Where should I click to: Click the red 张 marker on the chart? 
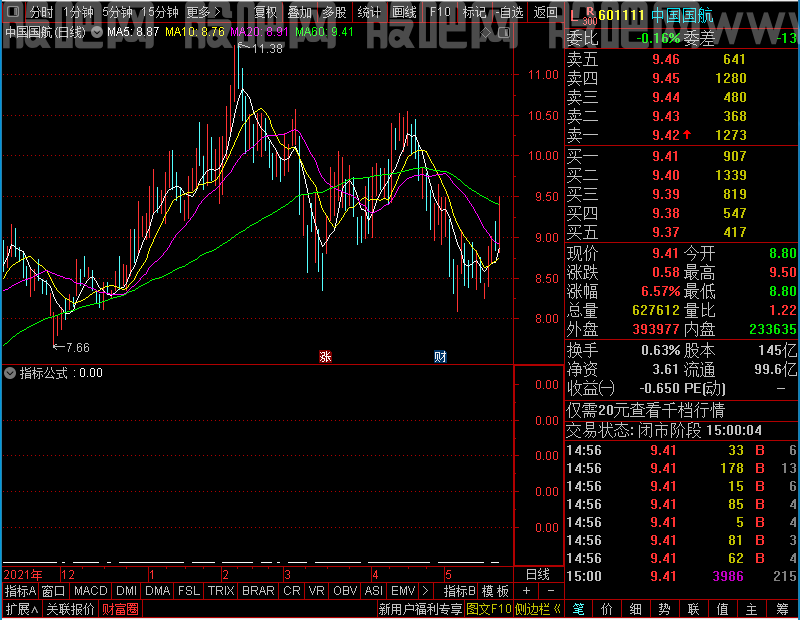tap(325, 356)
